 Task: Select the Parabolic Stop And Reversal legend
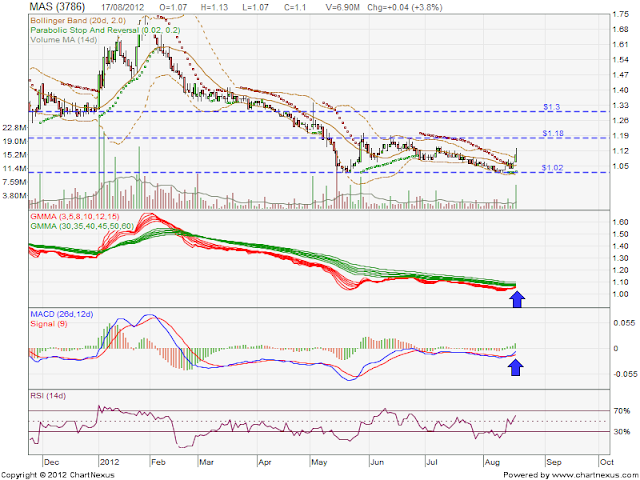tap(105, 30)
